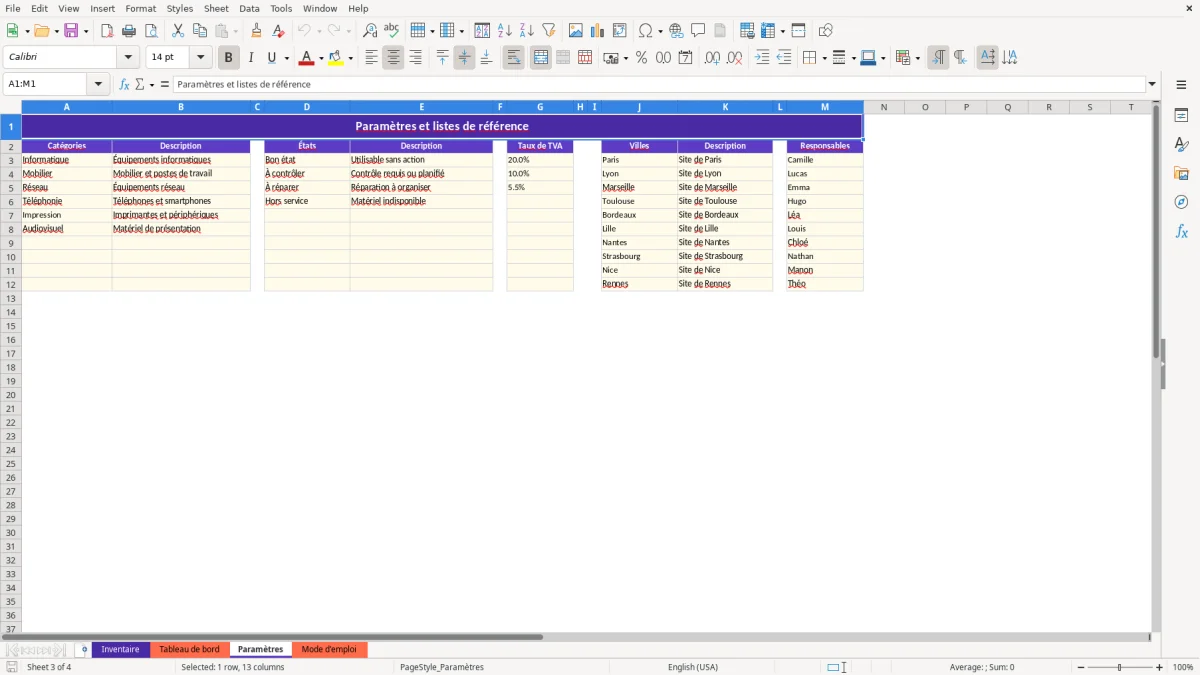Toggle Wrap Text
This screenshot has height=675, width=1200.
(513, 58)
